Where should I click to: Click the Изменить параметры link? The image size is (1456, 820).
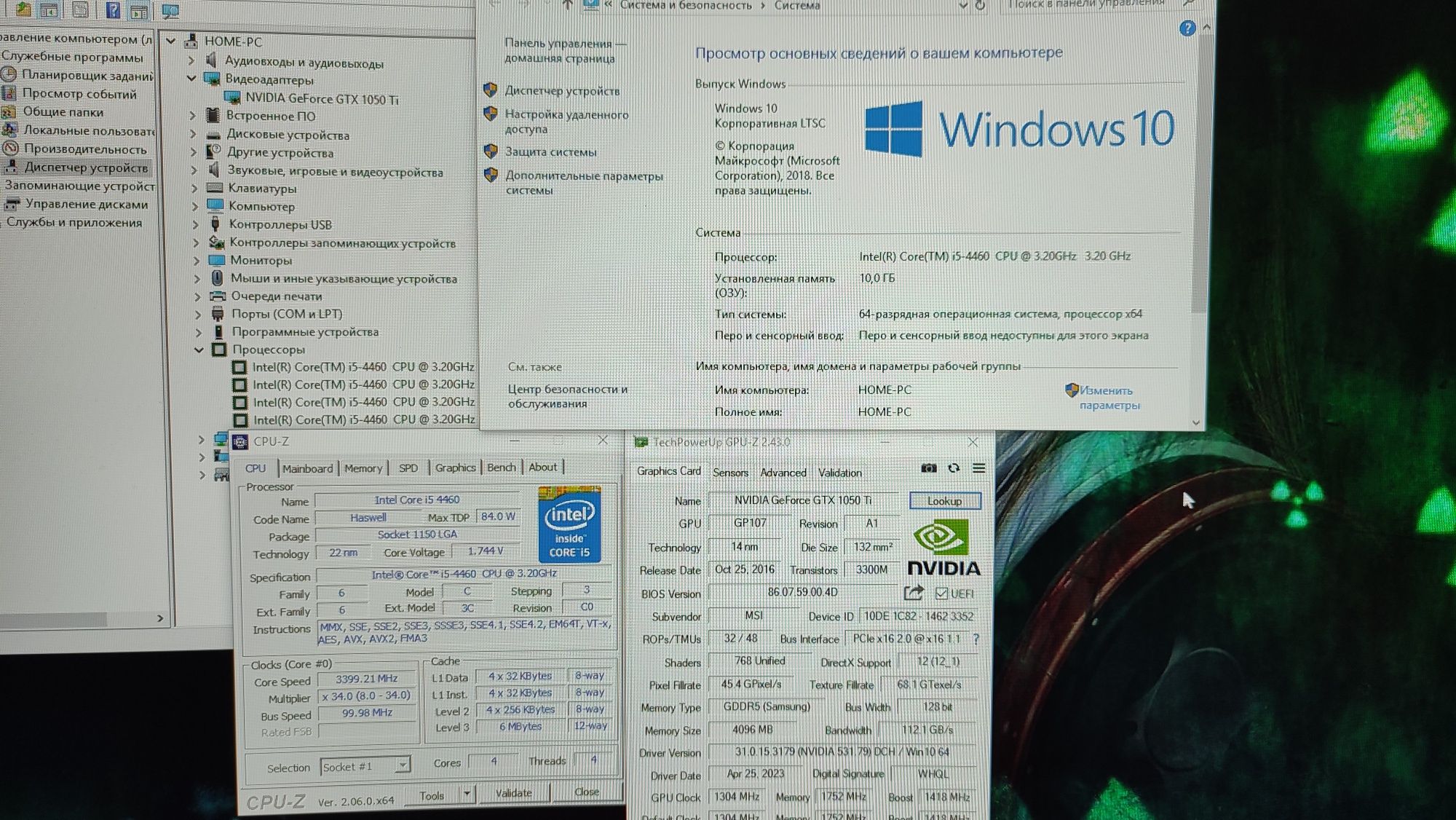1109,398
